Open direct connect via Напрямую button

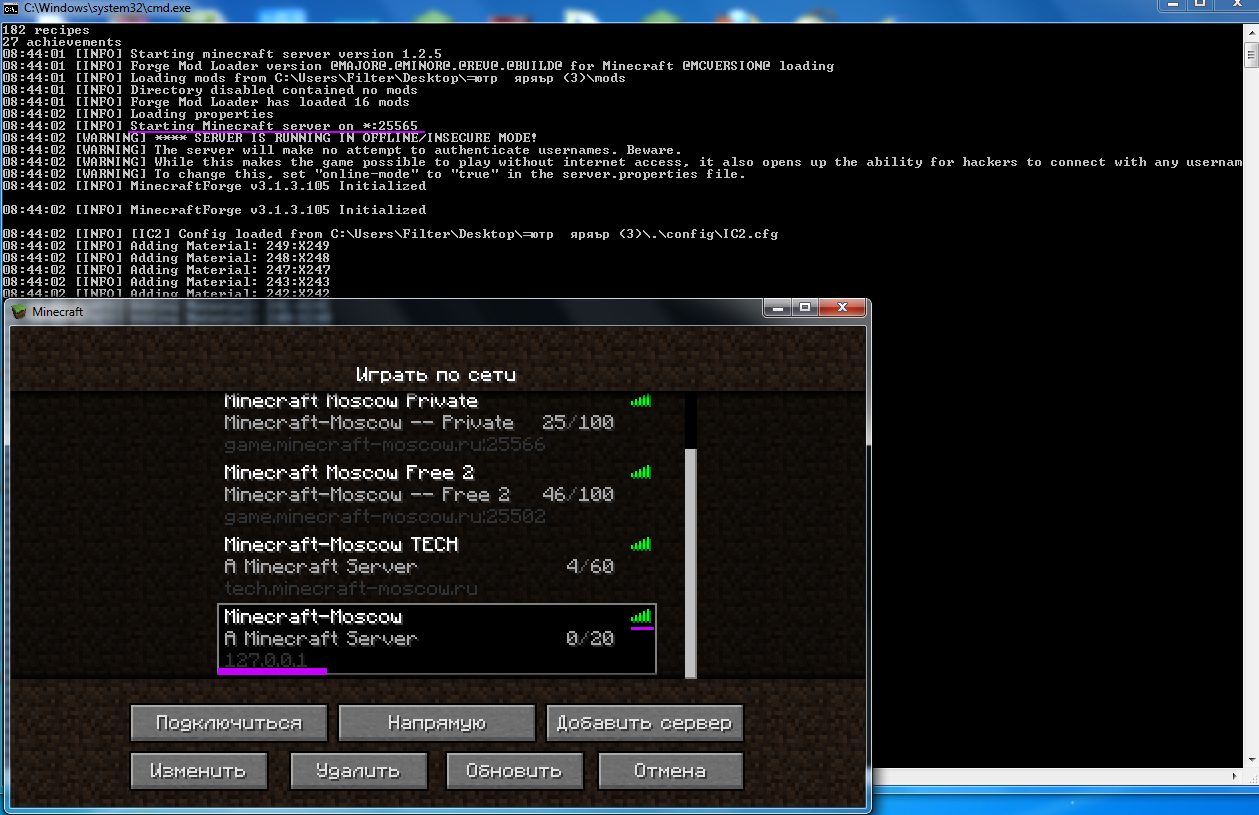click(437, 723)
